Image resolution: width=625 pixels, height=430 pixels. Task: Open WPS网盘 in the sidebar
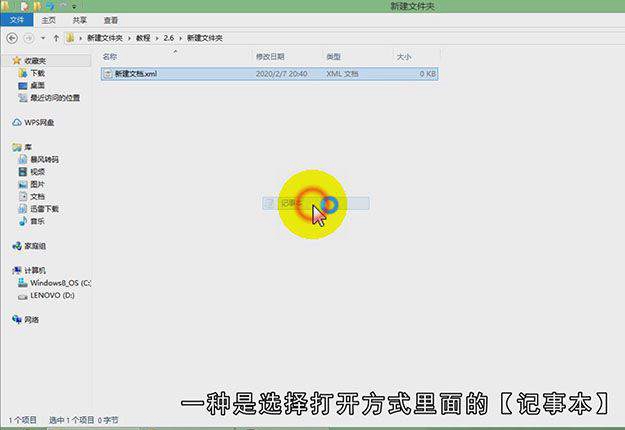pyautogui.click(x=39, y=122)
